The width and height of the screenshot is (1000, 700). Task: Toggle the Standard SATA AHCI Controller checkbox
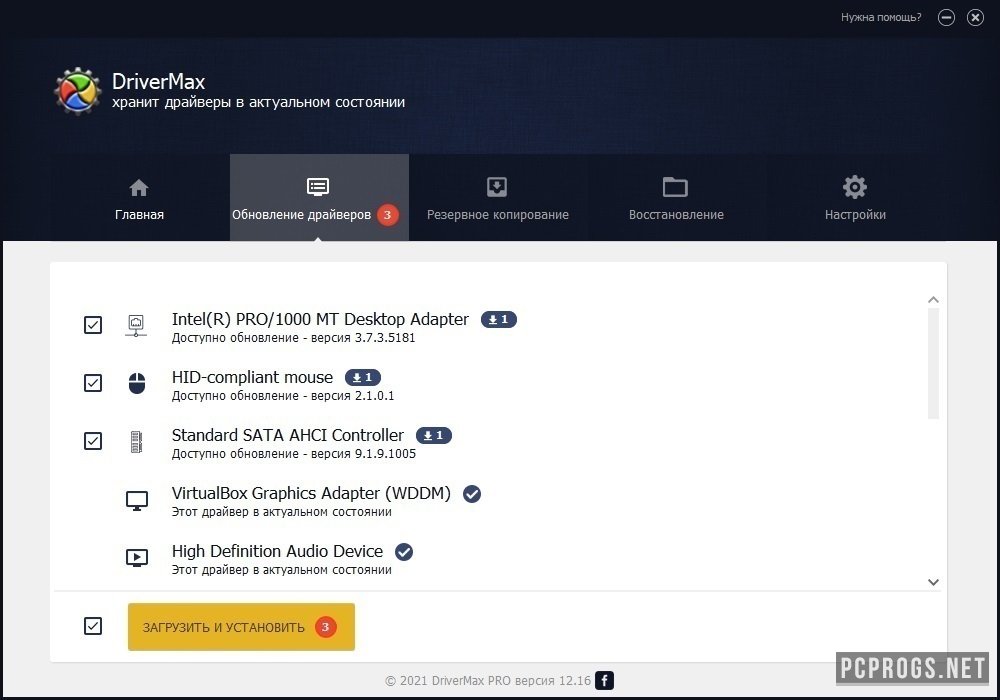click(x=92, y=441)
